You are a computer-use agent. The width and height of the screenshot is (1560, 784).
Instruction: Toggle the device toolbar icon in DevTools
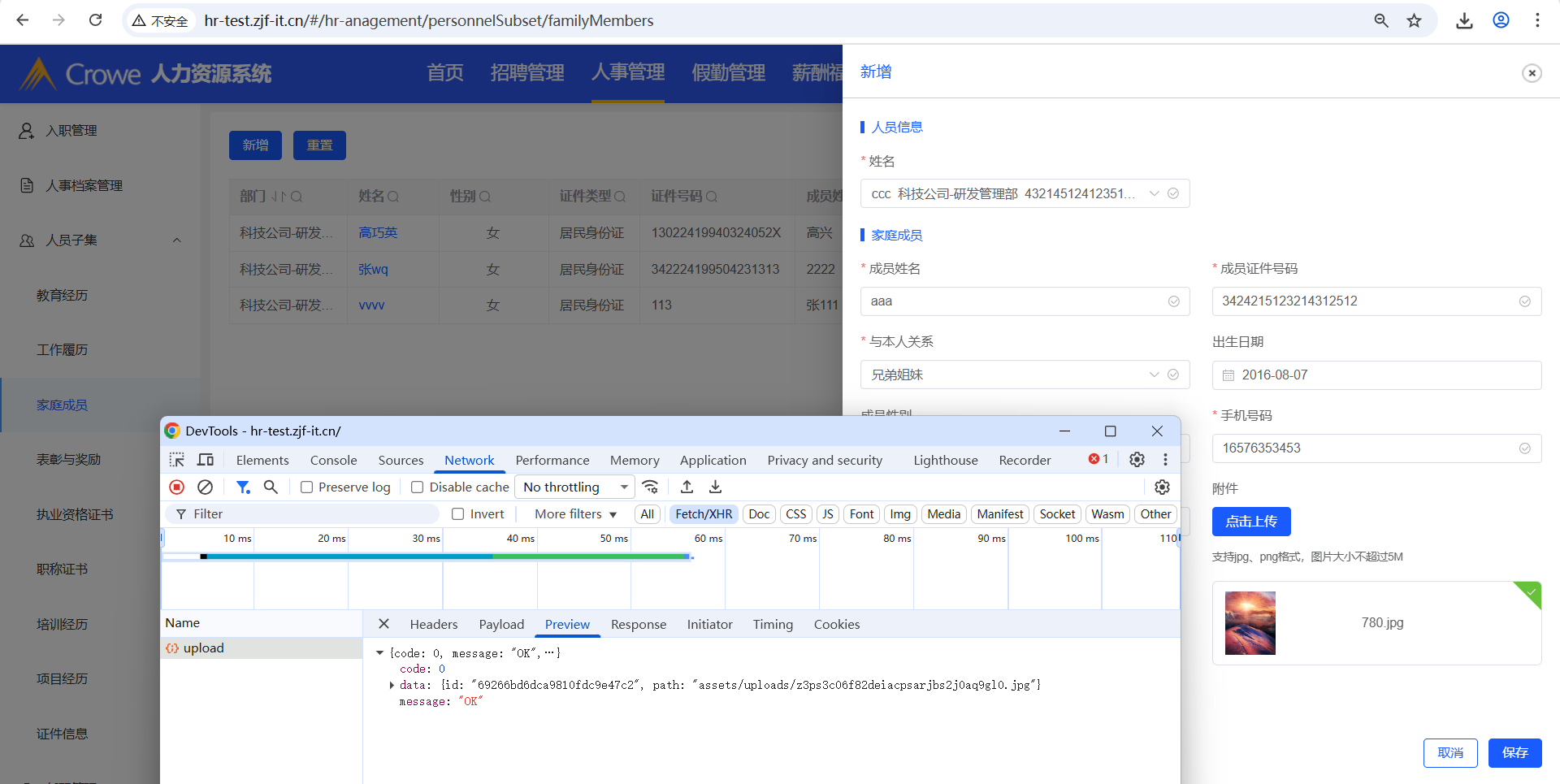(206, 460)
